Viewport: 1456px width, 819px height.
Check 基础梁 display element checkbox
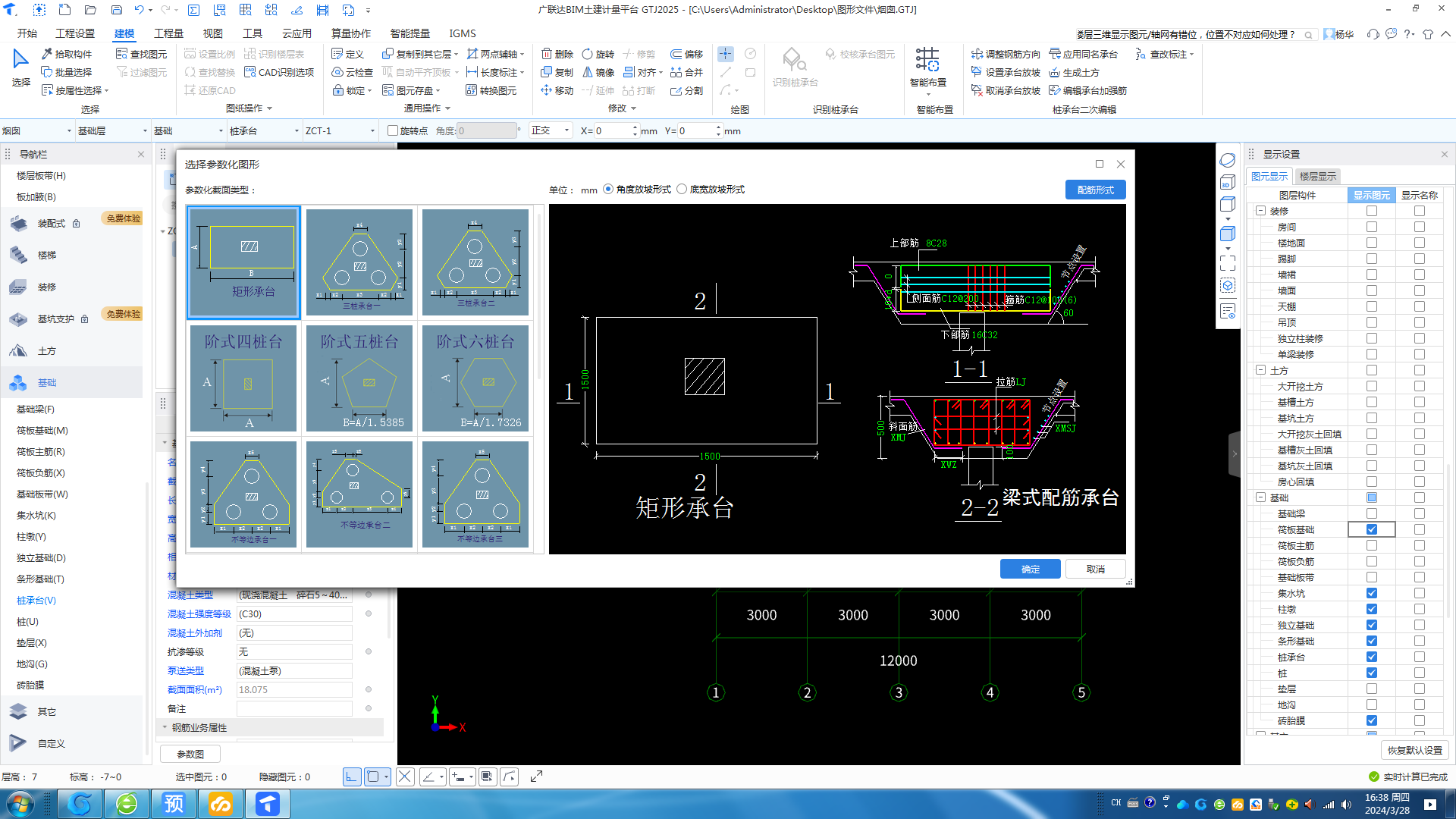click(1372, 513)
